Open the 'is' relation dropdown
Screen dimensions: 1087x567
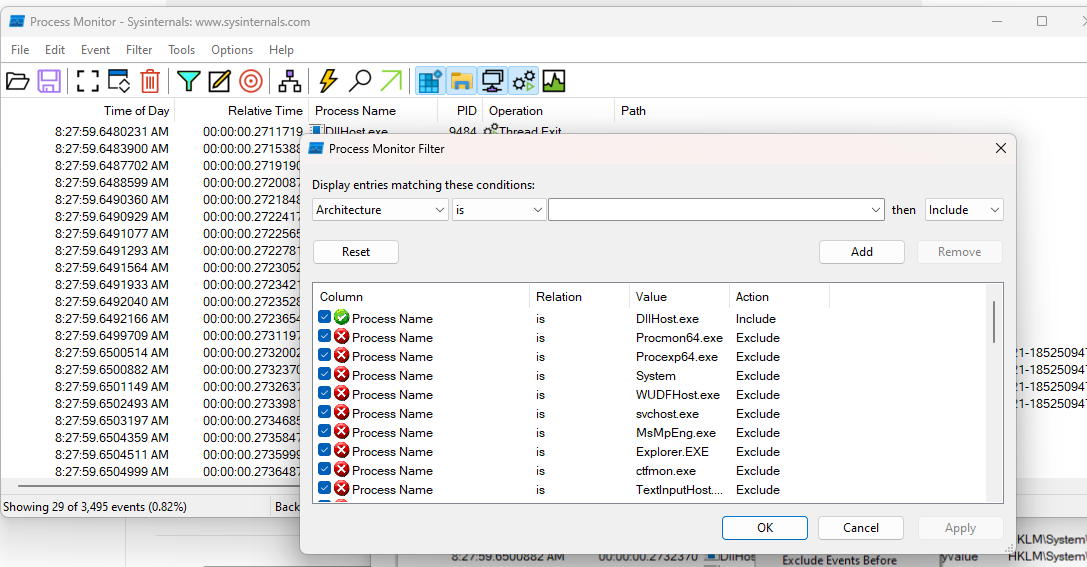coord(498,209)
